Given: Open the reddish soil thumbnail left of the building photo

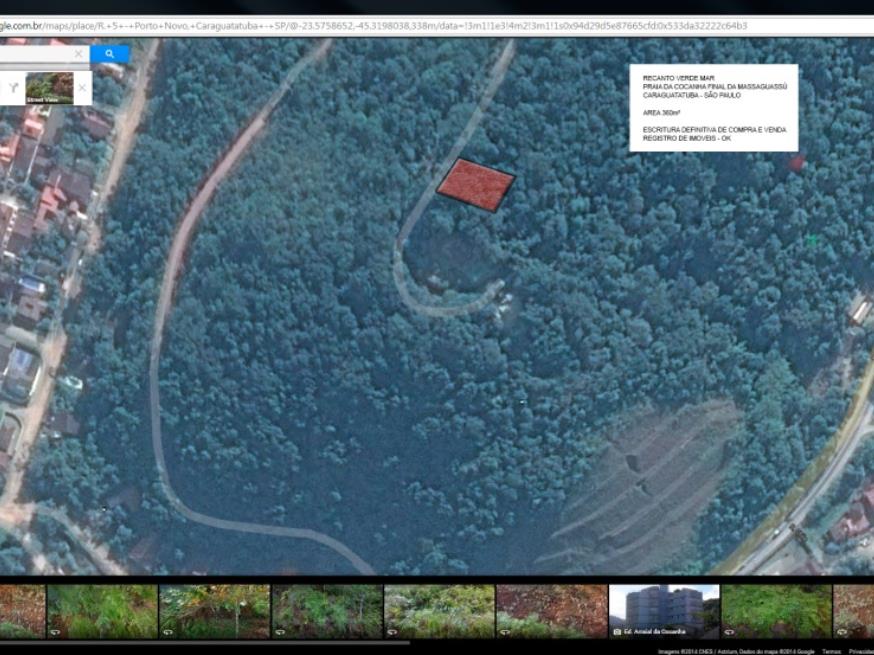Looking at the screenshot, I should pyautogui.click(x=551, y=611).
